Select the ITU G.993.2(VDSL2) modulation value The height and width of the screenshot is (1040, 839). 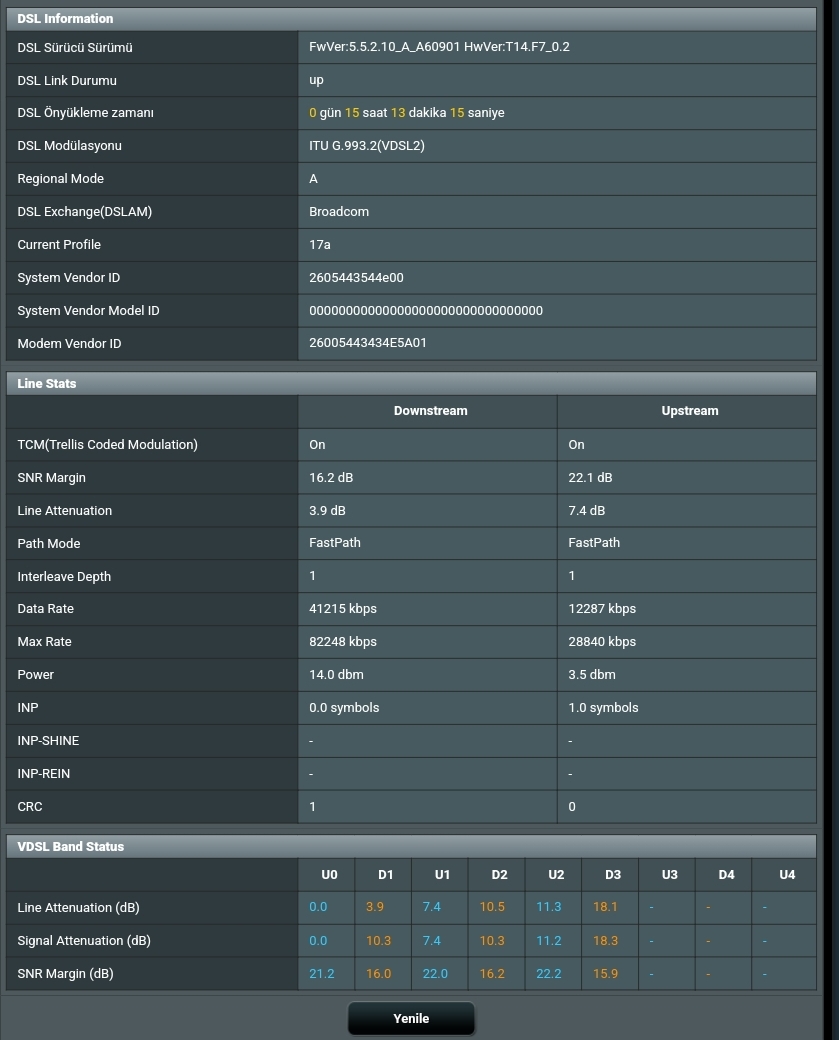[x=367, y=146]
